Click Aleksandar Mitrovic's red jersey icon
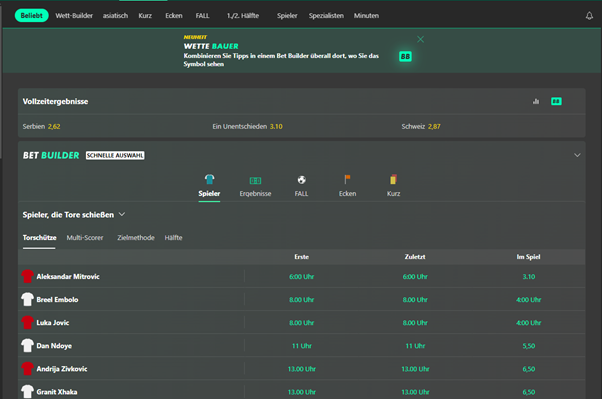The image size is (602, 399). point(27,276)
